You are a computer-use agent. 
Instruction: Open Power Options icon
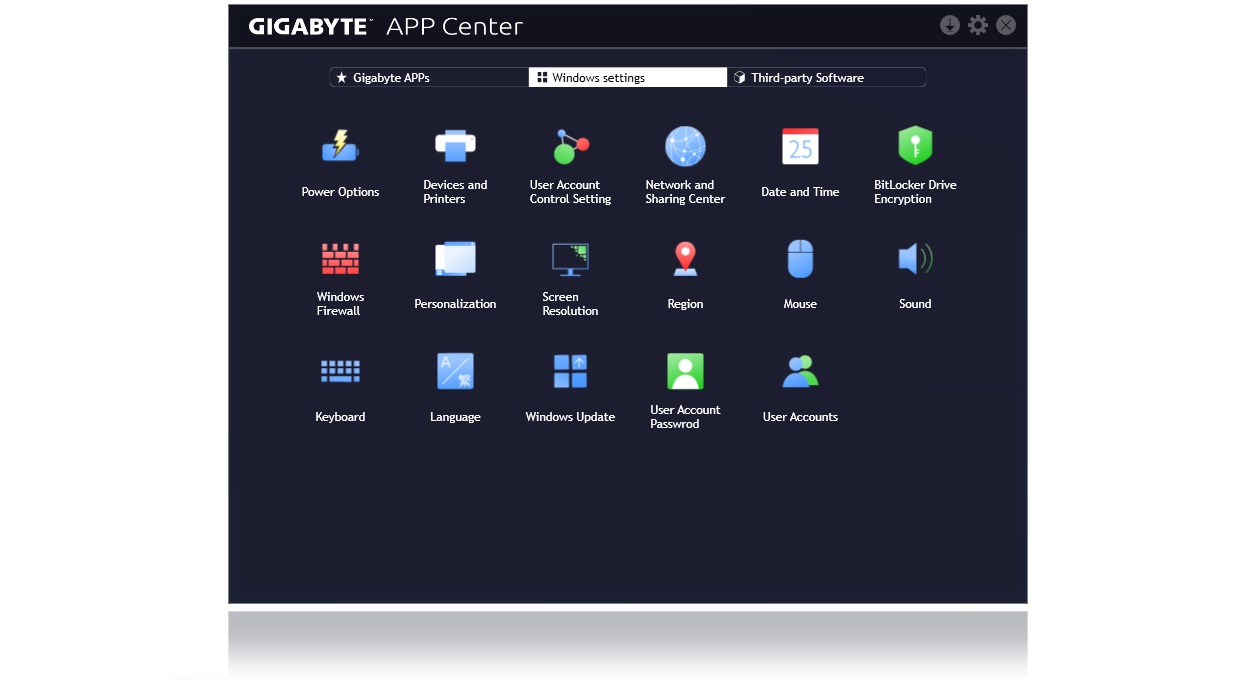coord(340,147)
